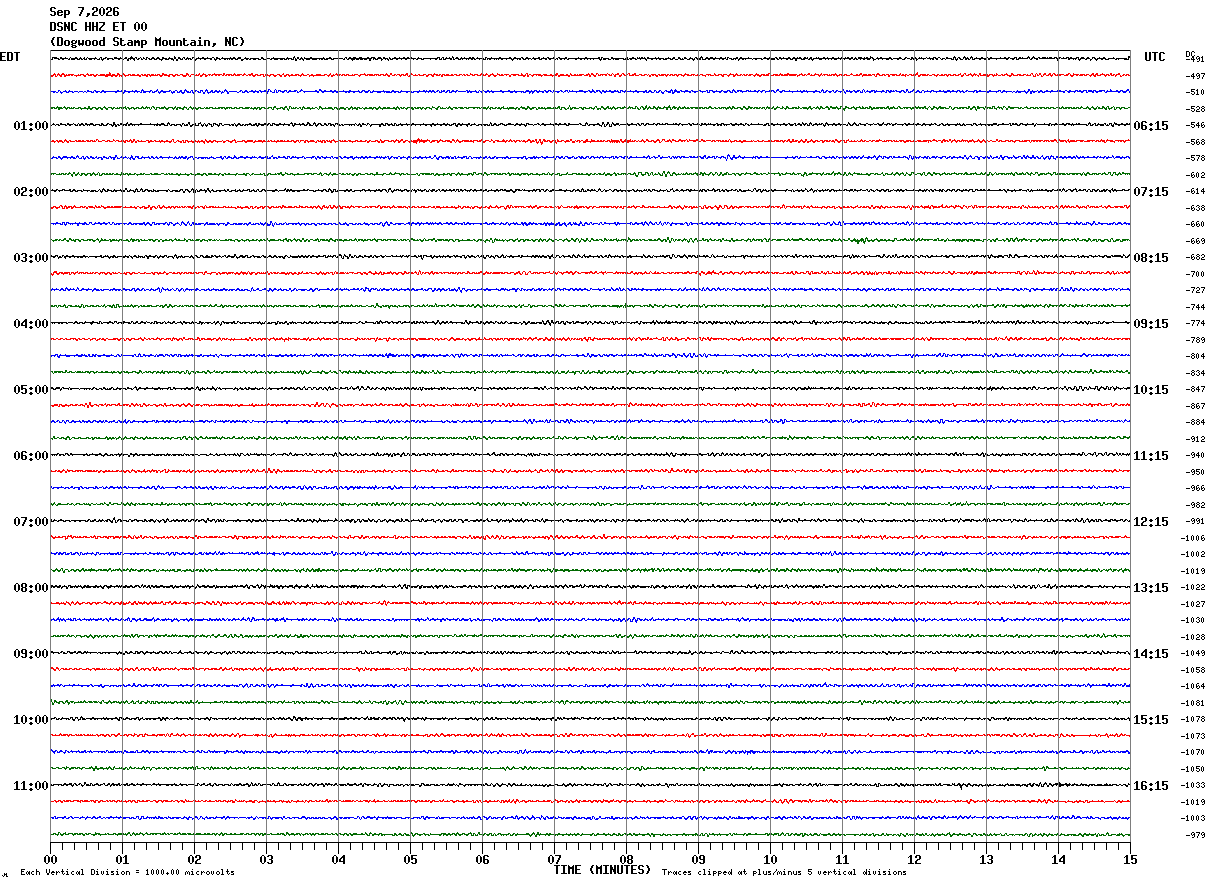The height and width of the screenshot is (886, 1210).
Task: Click the 11:00 EDT row label
Action: pyautogui.click(x=31, y=786)
